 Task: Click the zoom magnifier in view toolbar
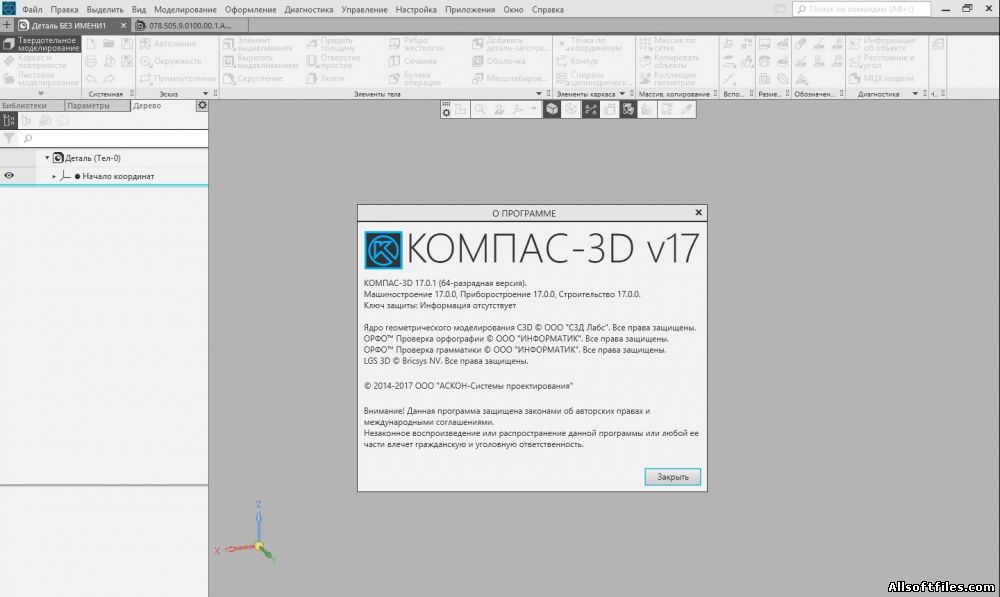[480, 110]
